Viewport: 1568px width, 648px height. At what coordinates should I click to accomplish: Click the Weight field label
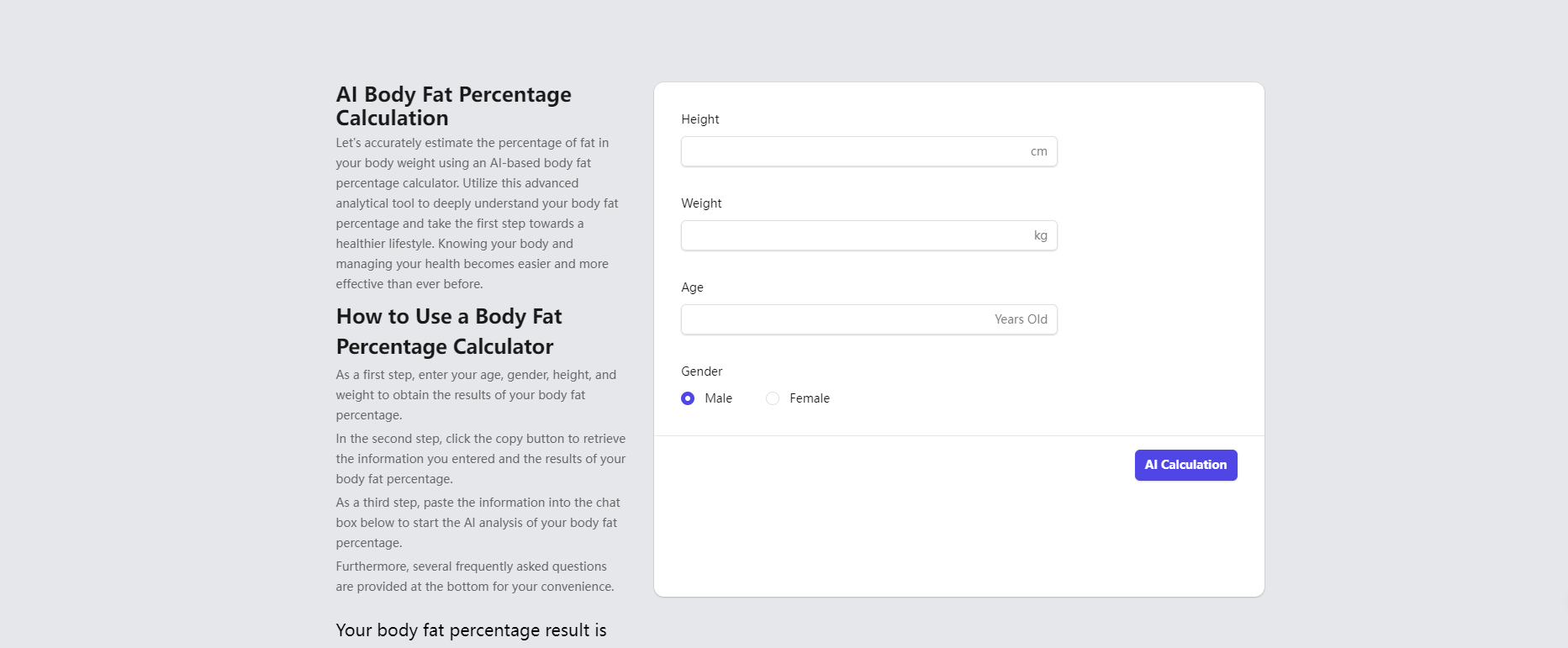click(701, 203)
